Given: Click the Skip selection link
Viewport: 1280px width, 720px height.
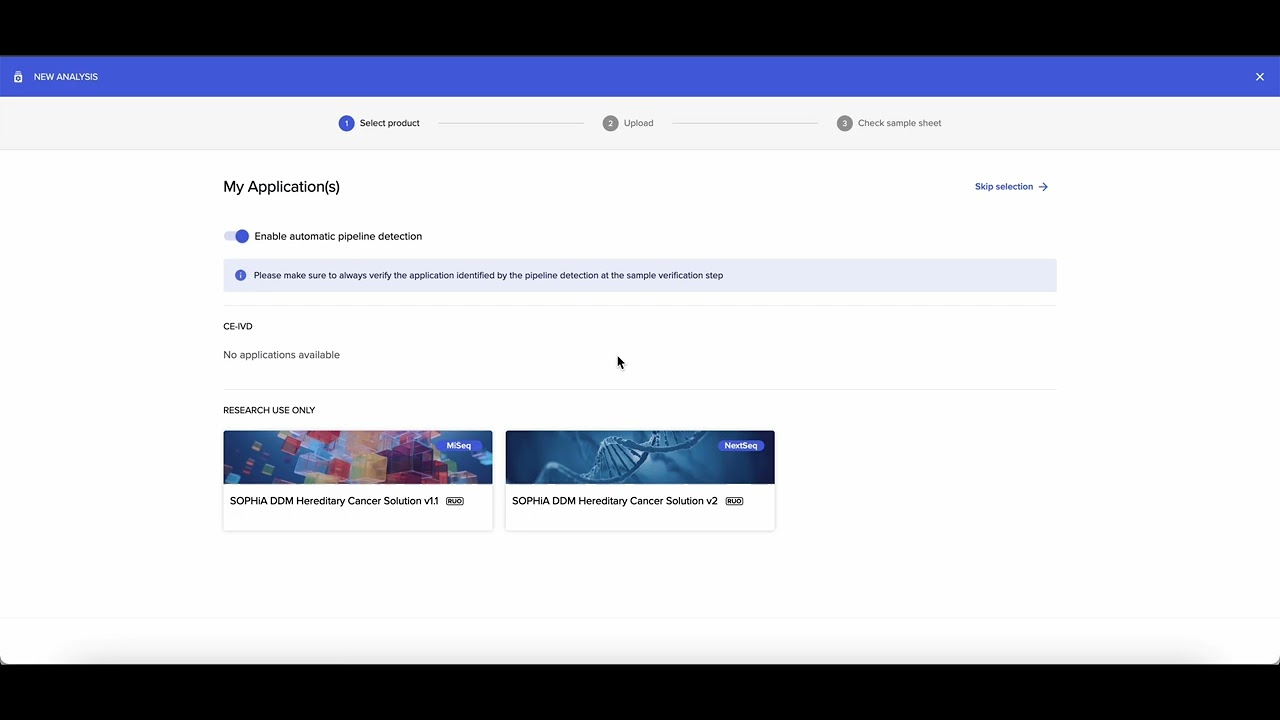Looking at the screenshot, I should point(1003,187).
